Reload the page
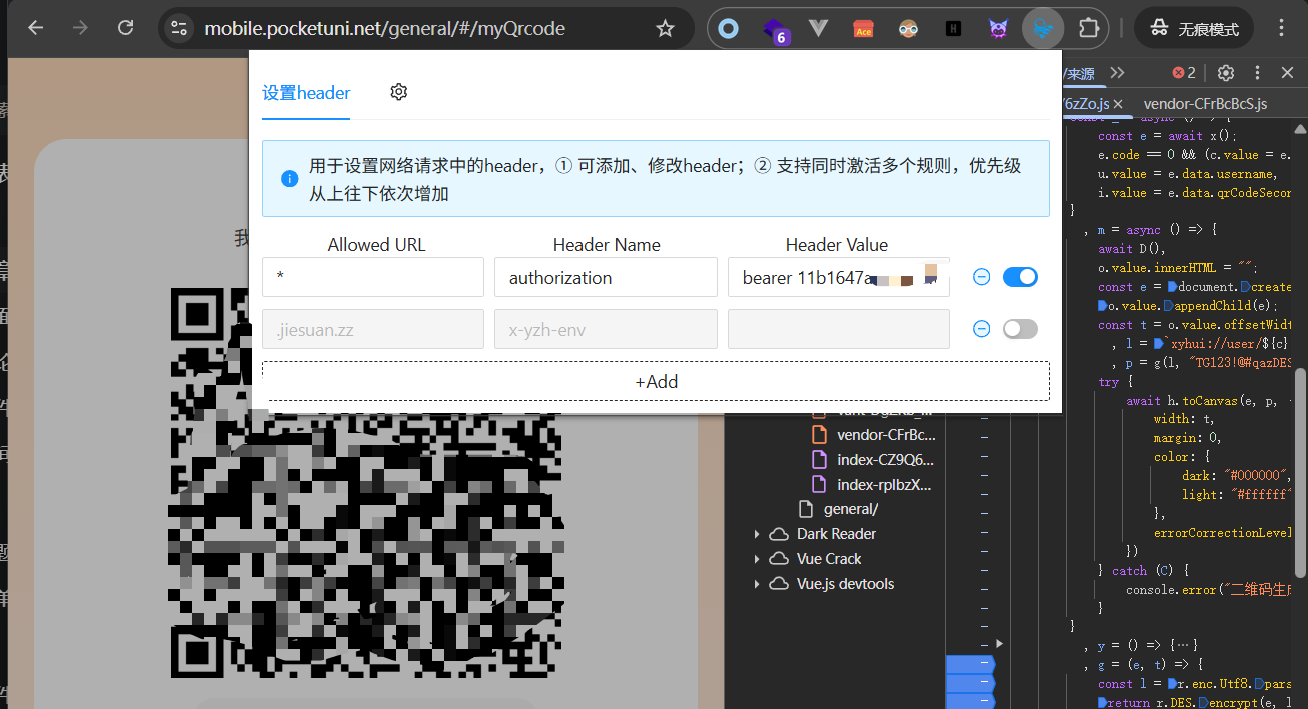 point(125,28)
